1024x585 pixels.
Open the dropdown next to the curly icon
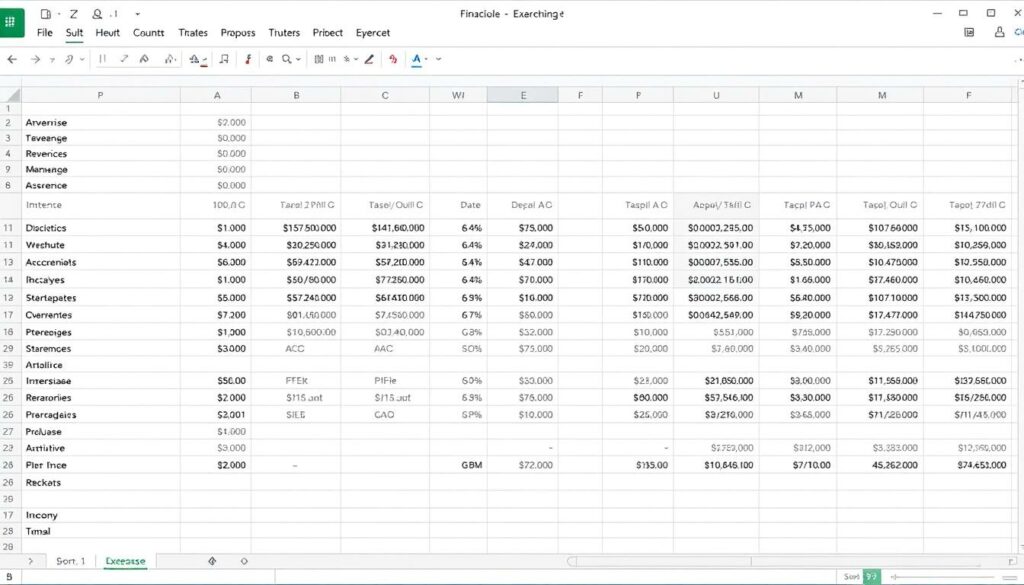[x=82, y=59]
